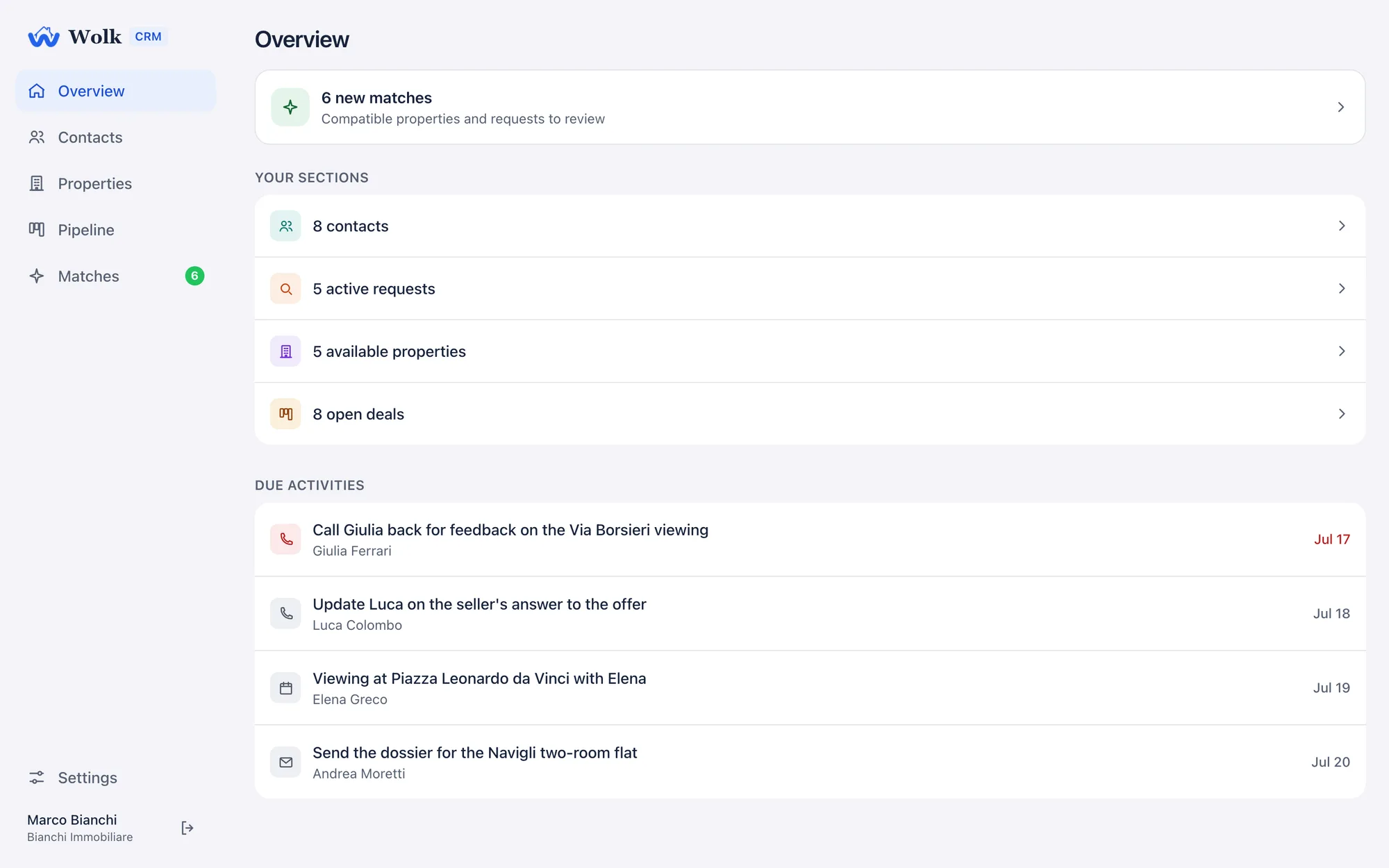Click the orange search icon for active requests
Viewport: 1389px width, 868px height.
pos(285,289)
